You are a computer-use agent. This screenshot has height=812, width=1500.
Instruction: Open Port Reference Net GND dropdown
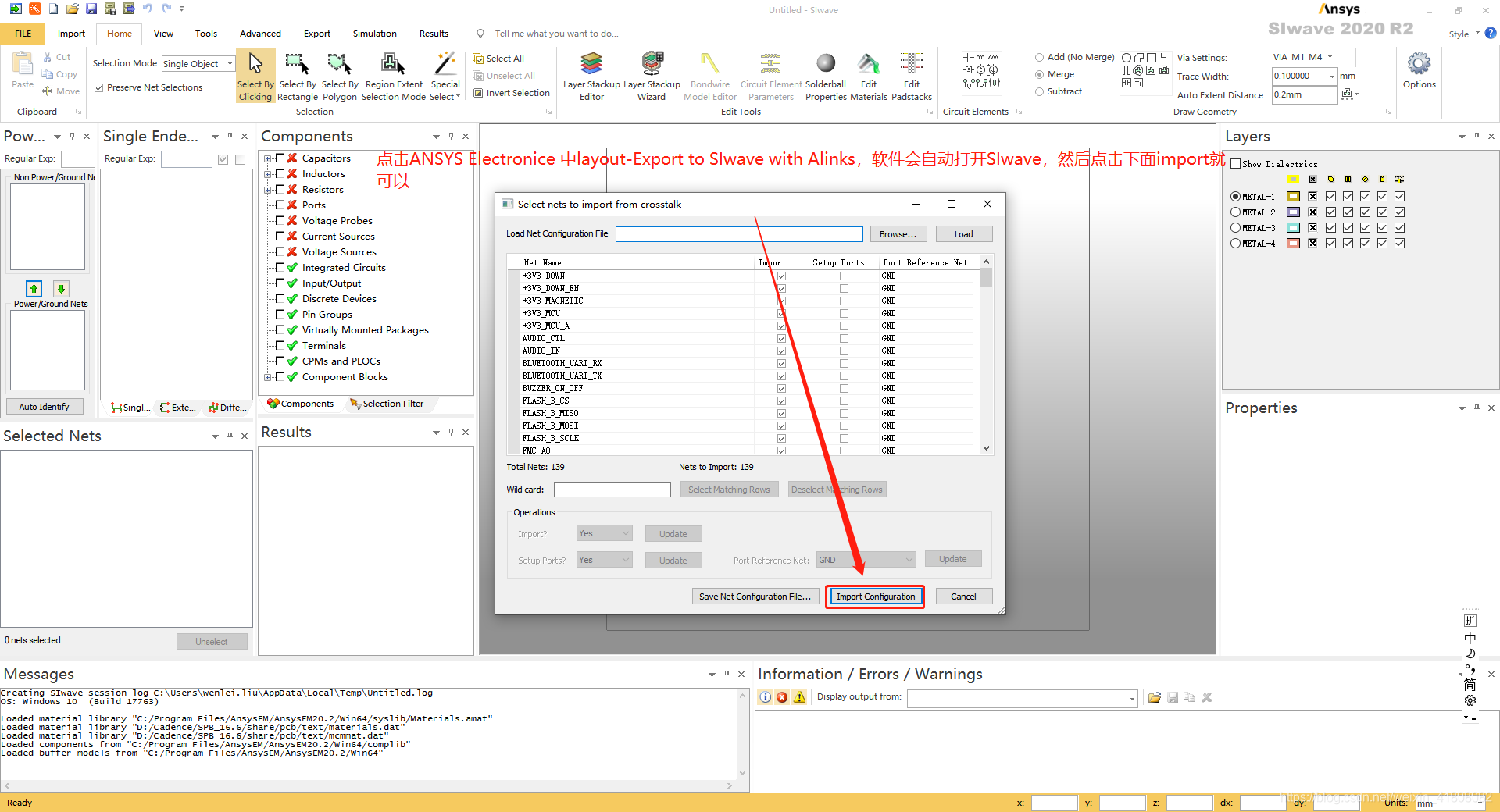[866, 560]
